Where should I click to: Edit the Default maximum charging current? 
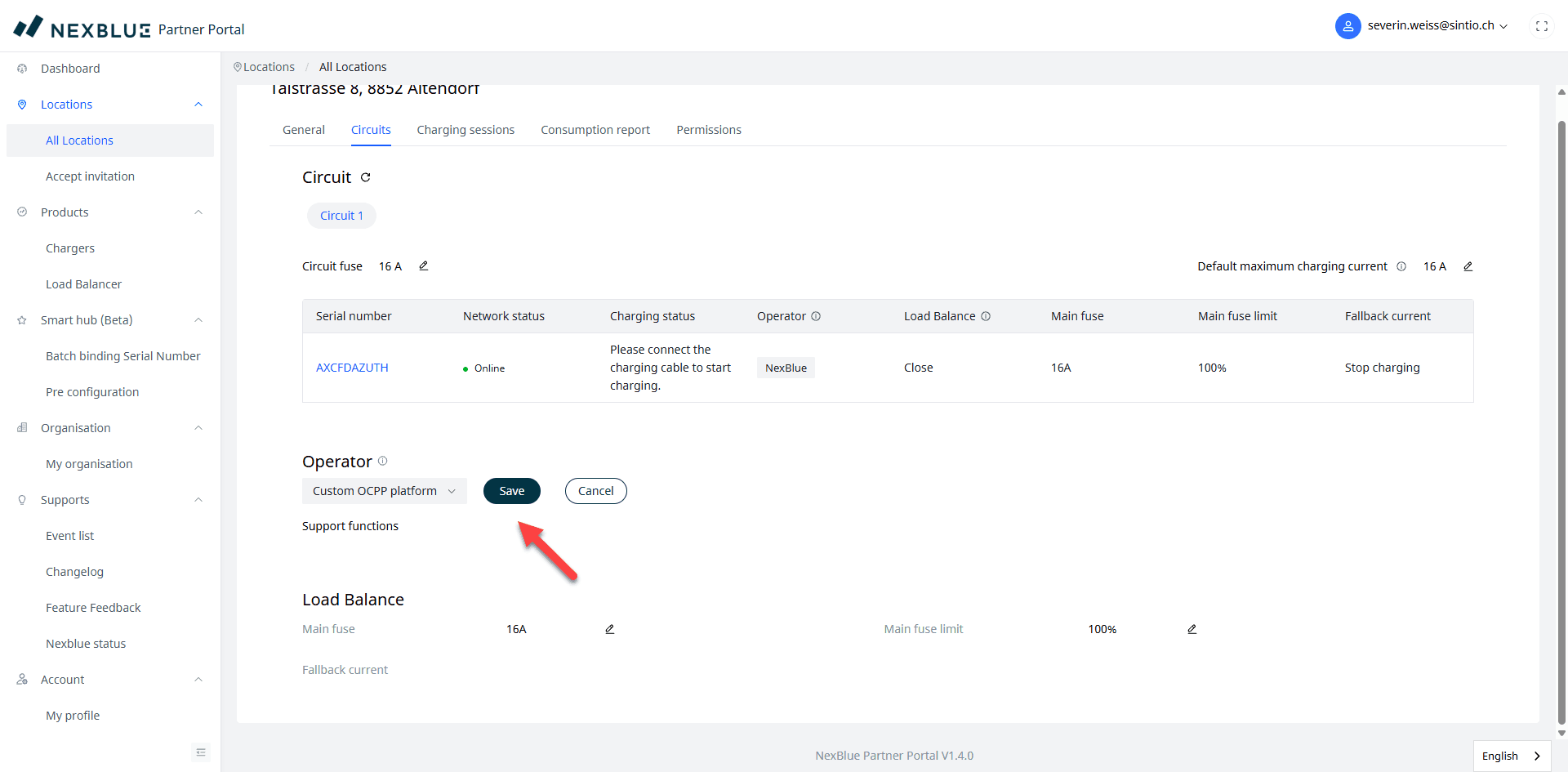(1468, 266)
